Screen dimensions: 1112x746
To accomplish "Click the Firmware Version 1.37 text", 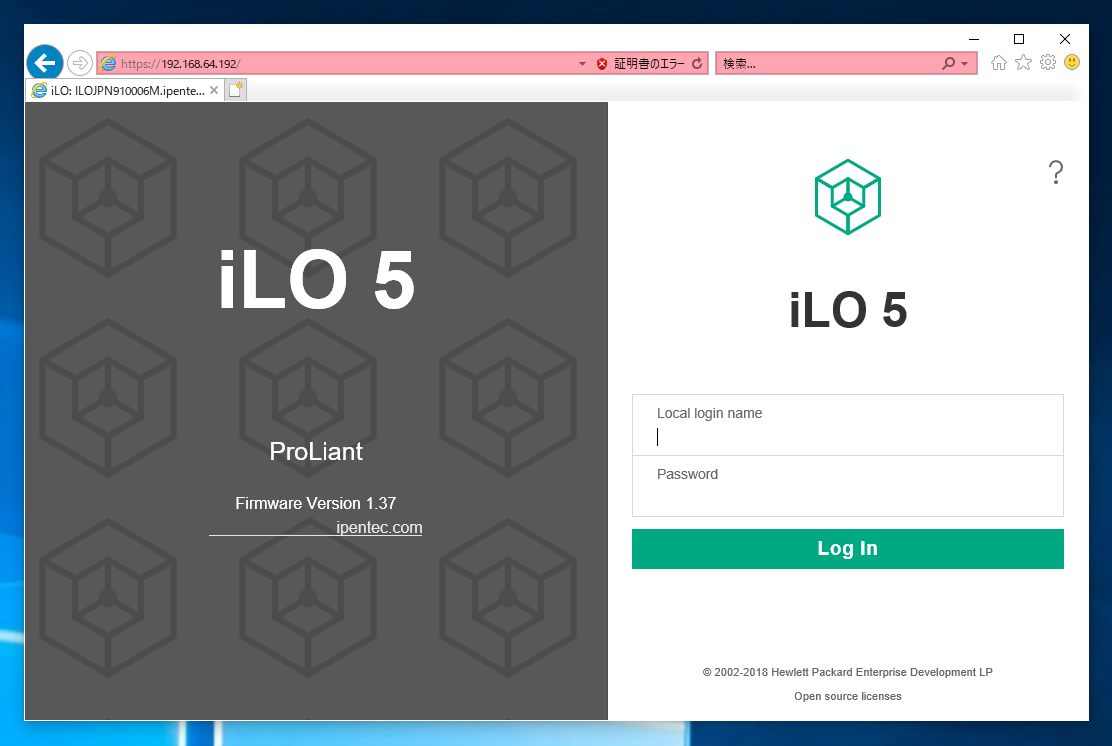I will click(x=316, y=503).
